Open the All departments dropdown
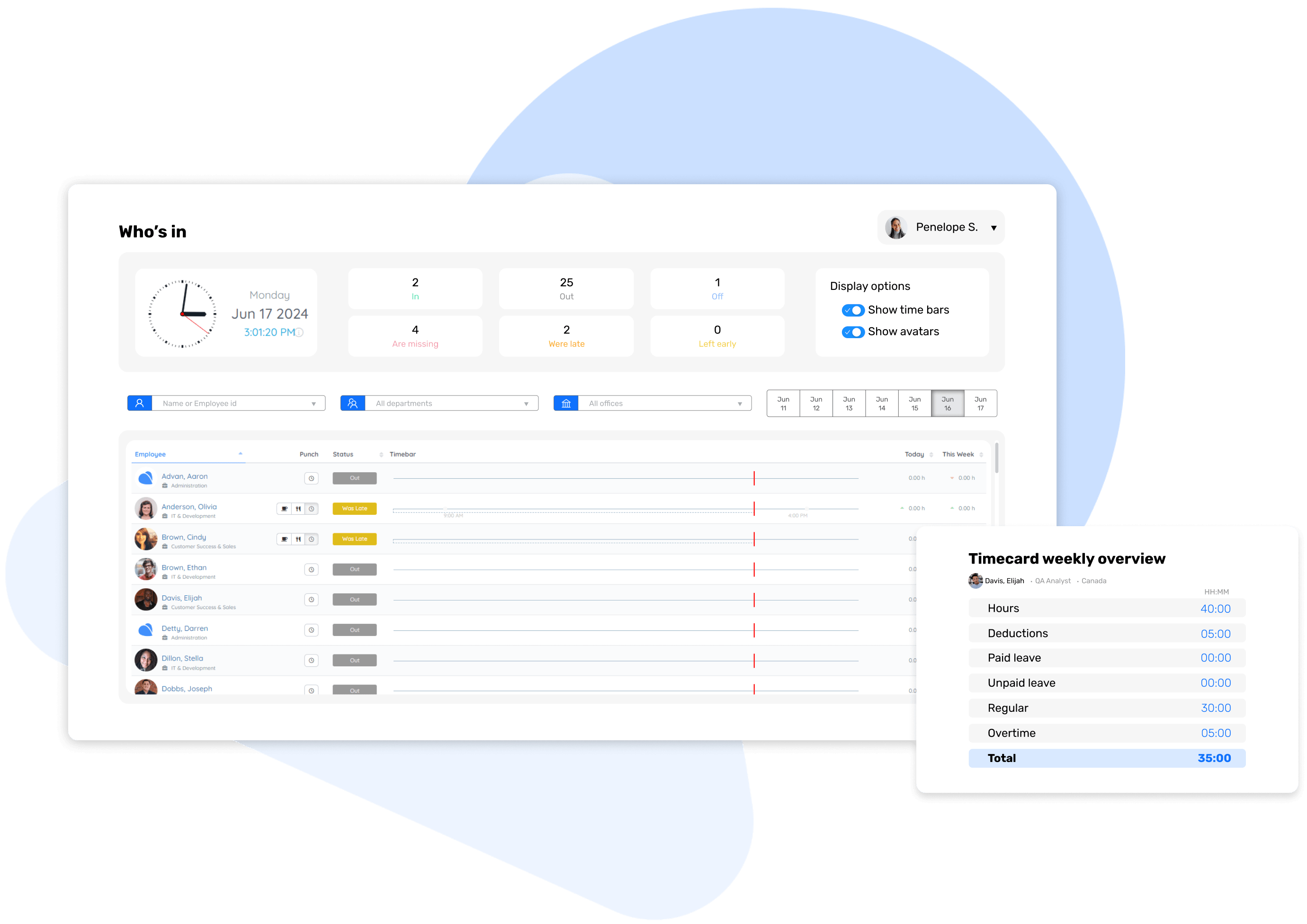This screenshot has height=924, width=1307. click(x=527, y=404)
